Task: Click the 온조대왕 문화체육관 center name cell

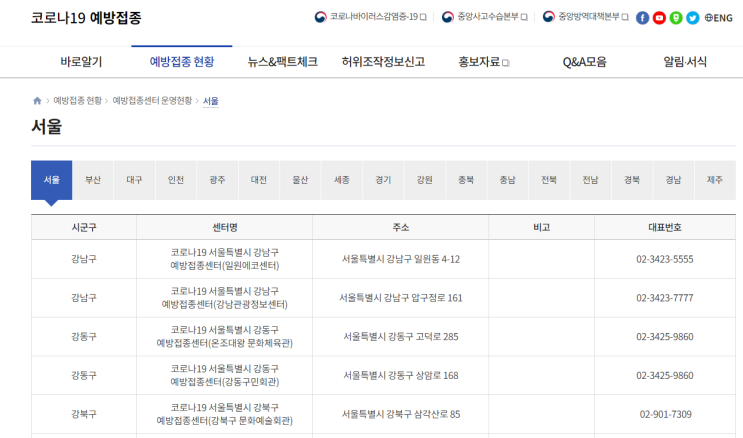Action: click(x=225, y=337)
